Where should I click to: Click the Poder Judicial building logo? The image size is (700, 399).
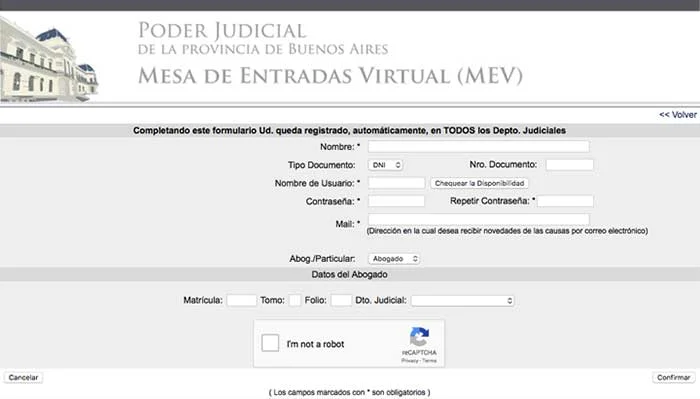tap(49, 59)
